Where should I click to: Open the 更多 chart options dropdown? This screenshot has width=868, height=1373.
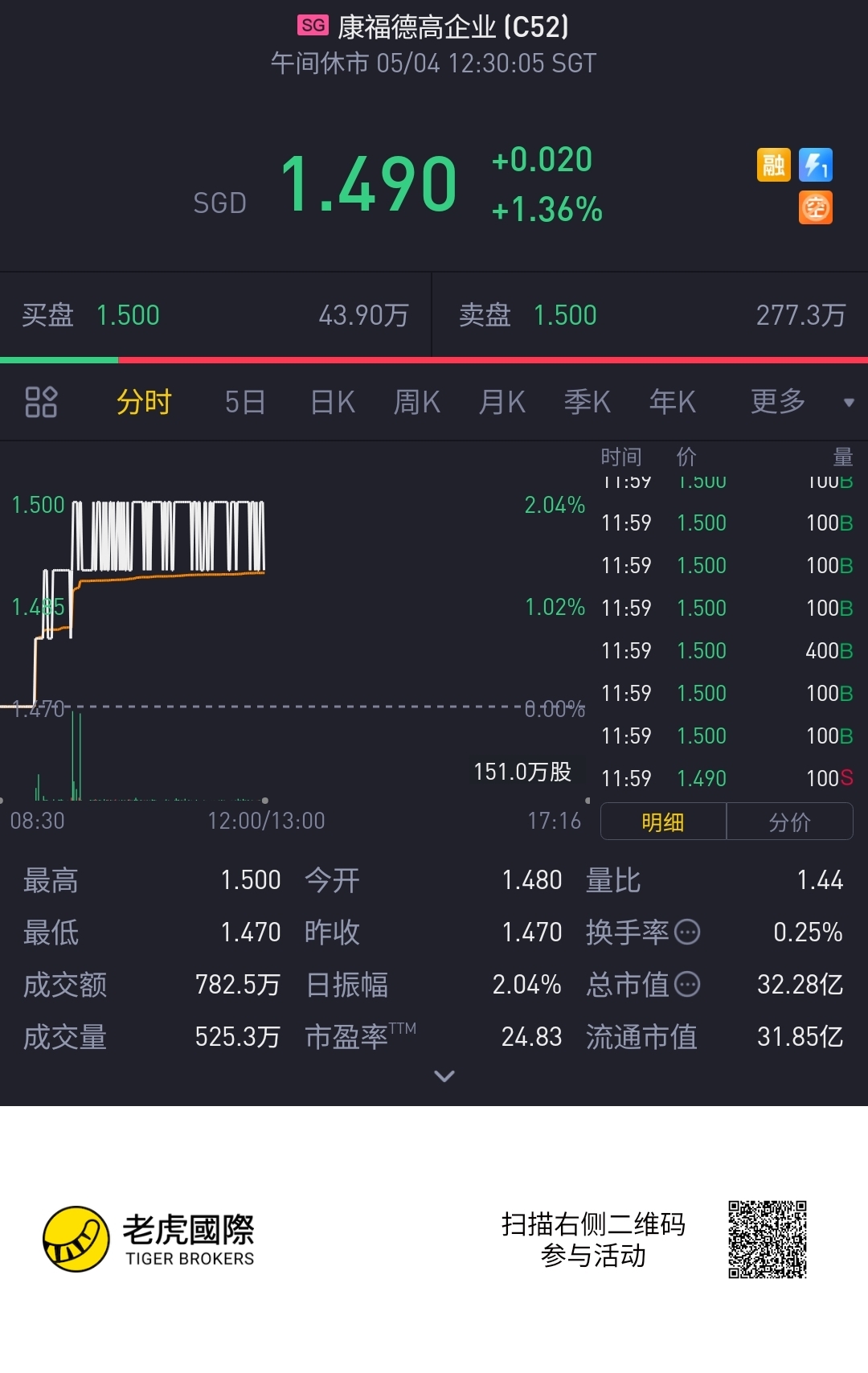click(x=778, y=401)
